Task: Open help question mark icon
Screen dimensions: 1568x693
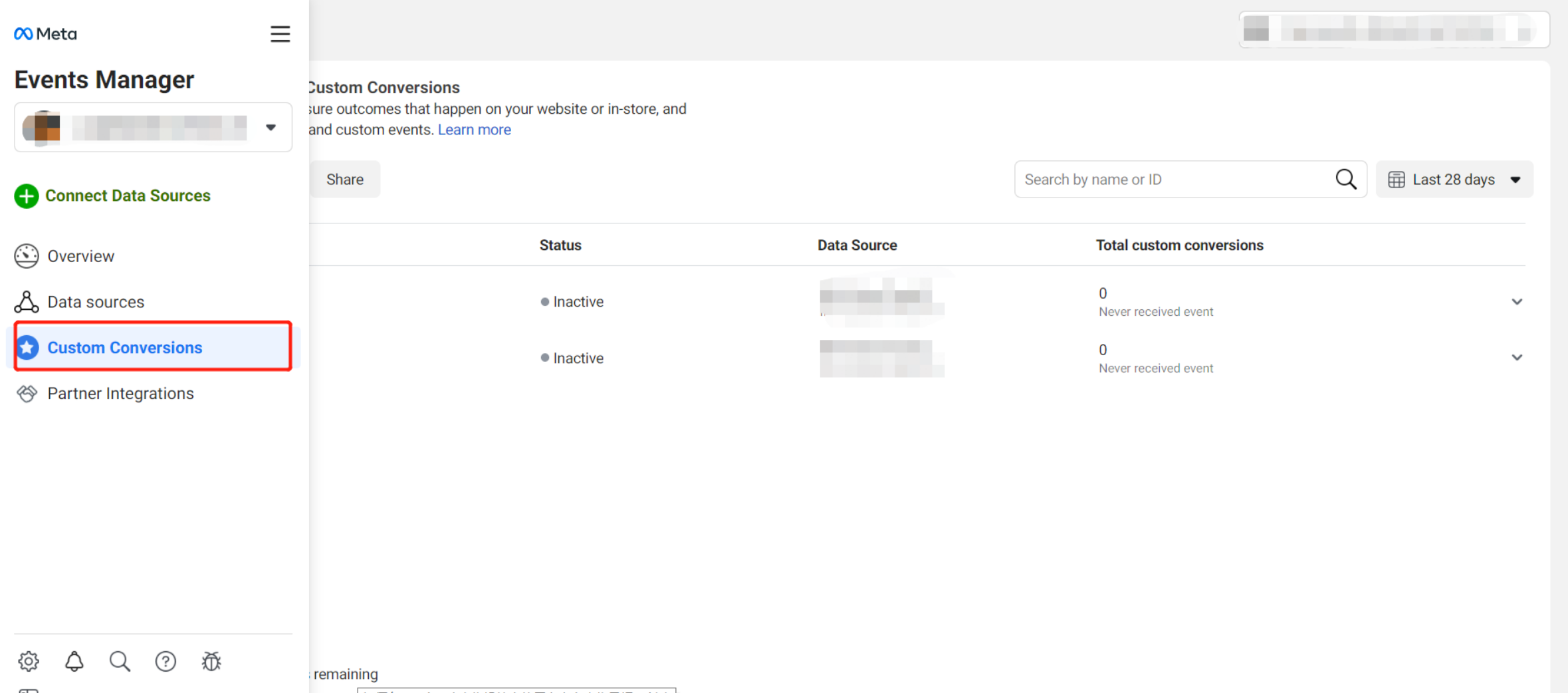Action: [166, 661]
